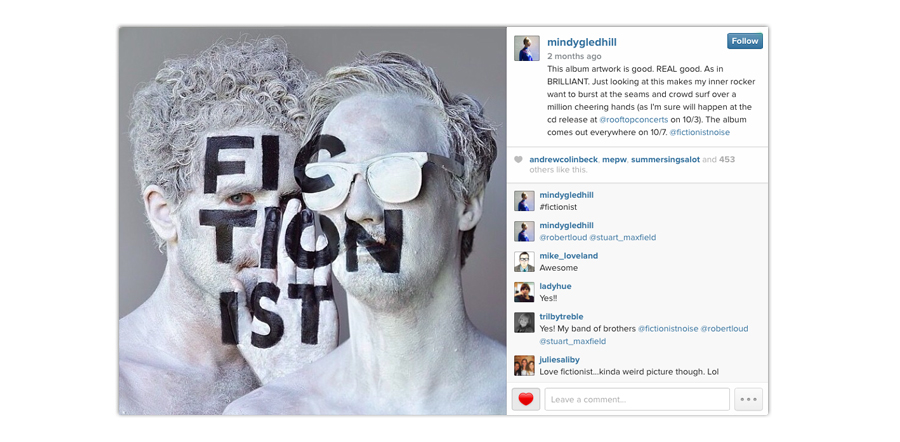Open the three-dots more options menu
Screen dimensions: 900x442
(x=748, y=399)
